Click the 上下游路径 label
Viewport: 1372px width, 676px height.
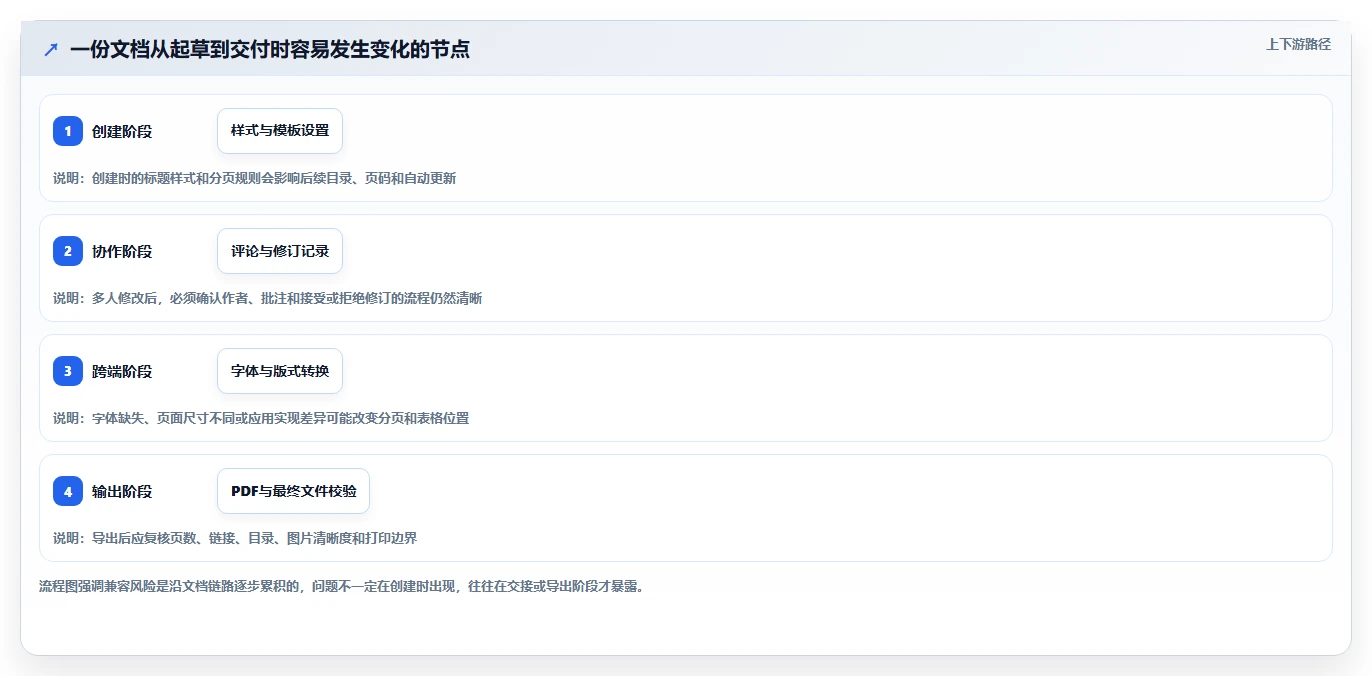1298,44
